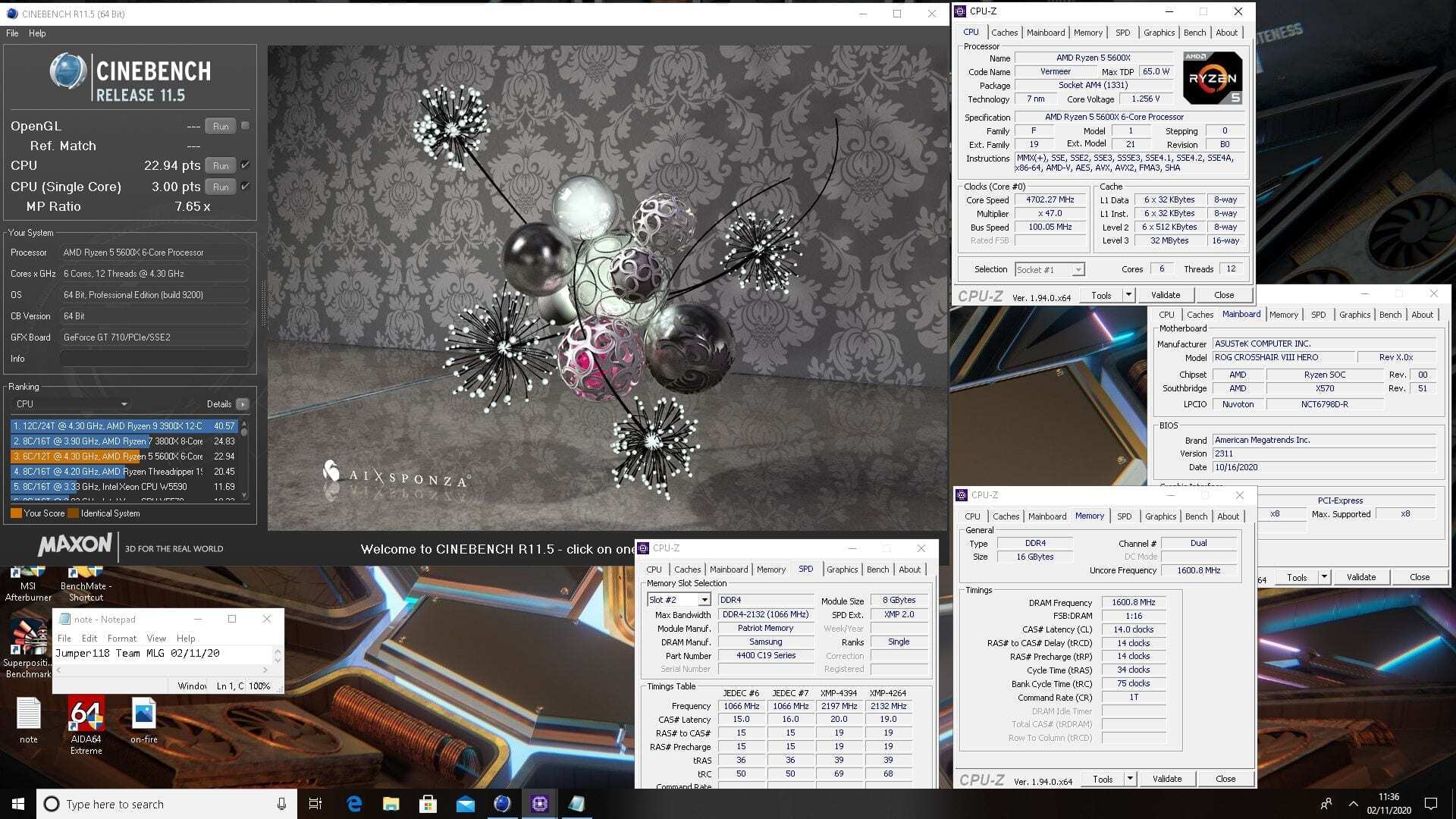
Task: Click Validate in the CPU-Z processor window
Action: (x=1166, y=295)
